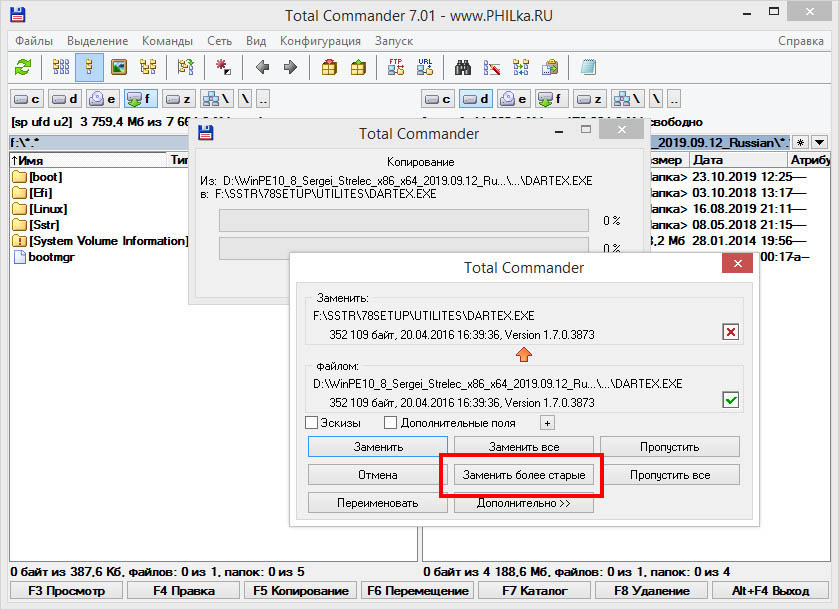Select drive c in the left panel
The image size is (839, 610).
[x=28, y=99]
